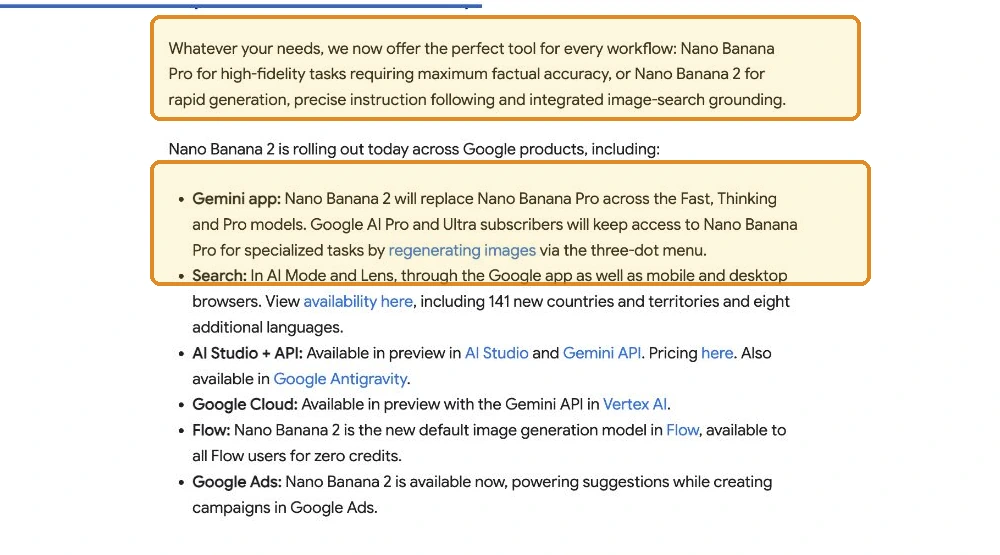The image size is (1000, 555).
Task: Follow the 'Gemini API' link
Action: [x=601, y=353]
